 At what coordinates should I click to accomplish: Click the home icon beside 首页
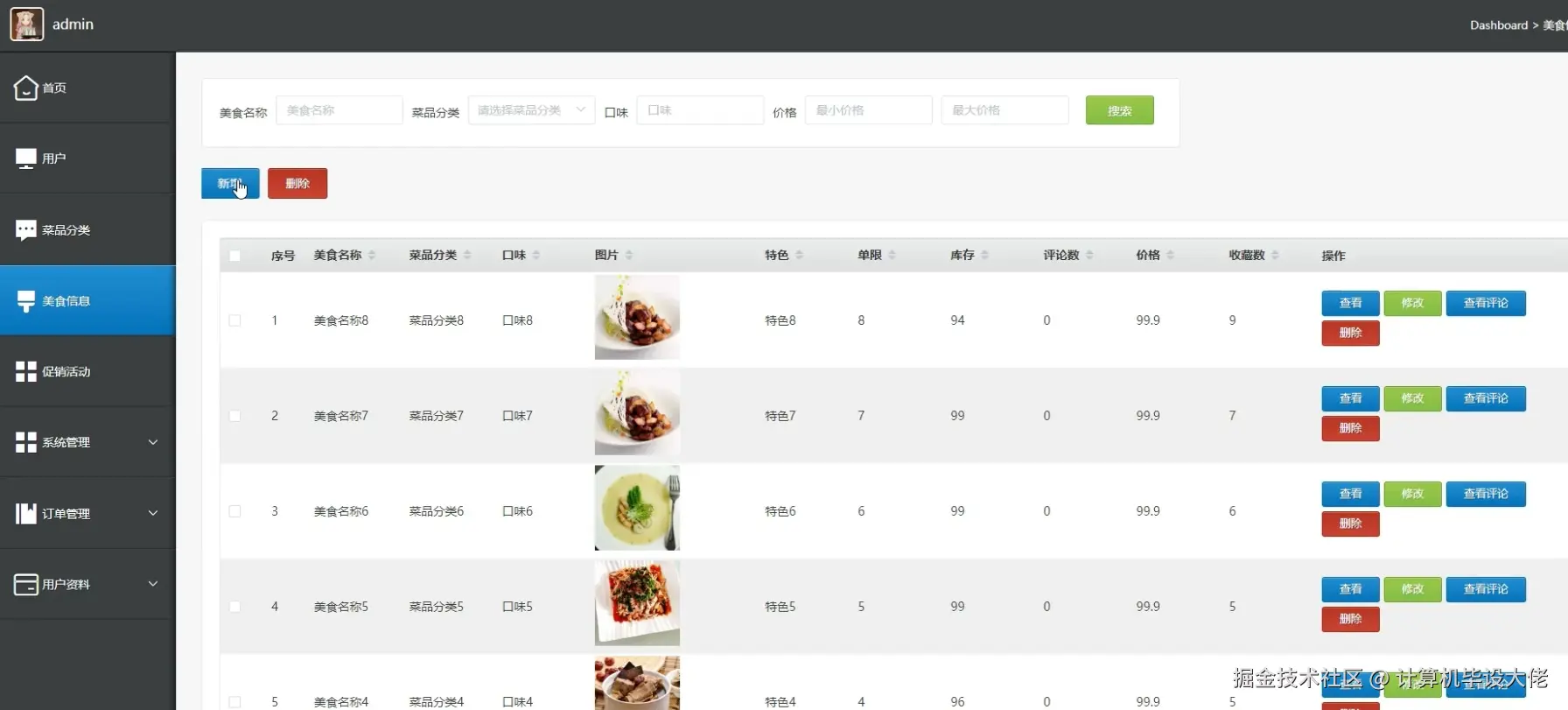point(26,88)
